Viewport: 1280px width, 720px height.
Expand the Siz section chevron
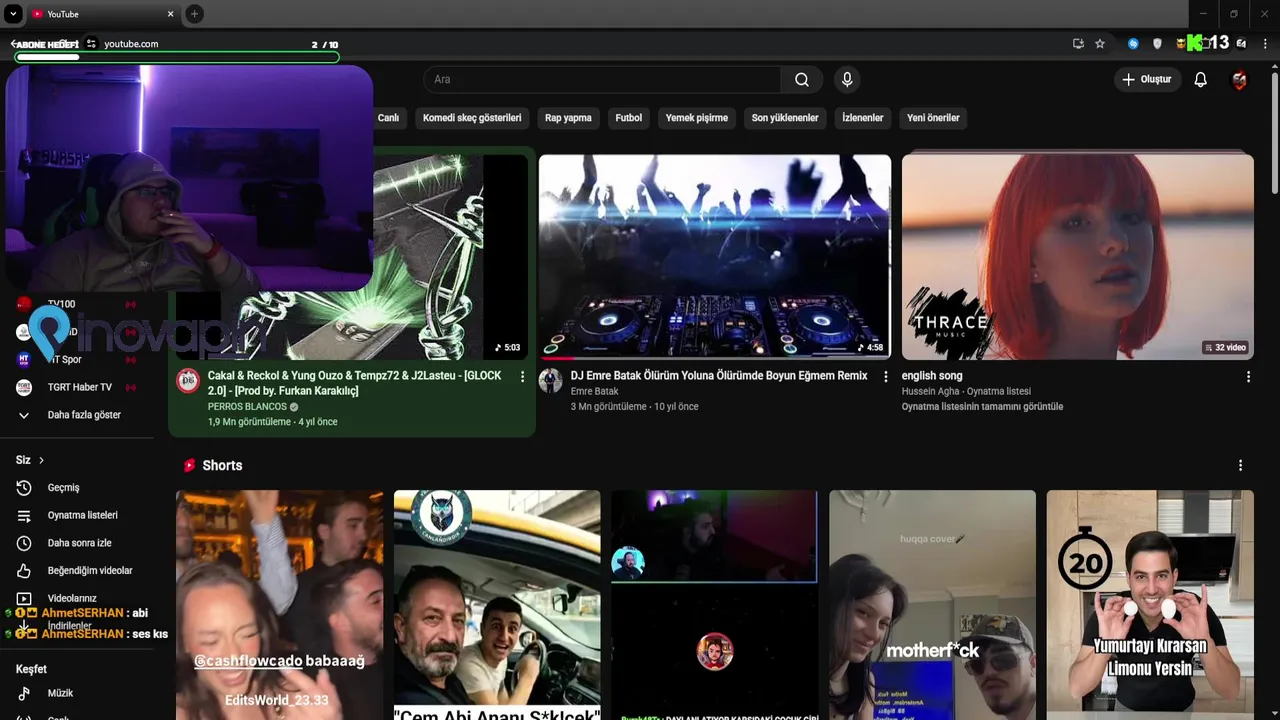[41, 460]
